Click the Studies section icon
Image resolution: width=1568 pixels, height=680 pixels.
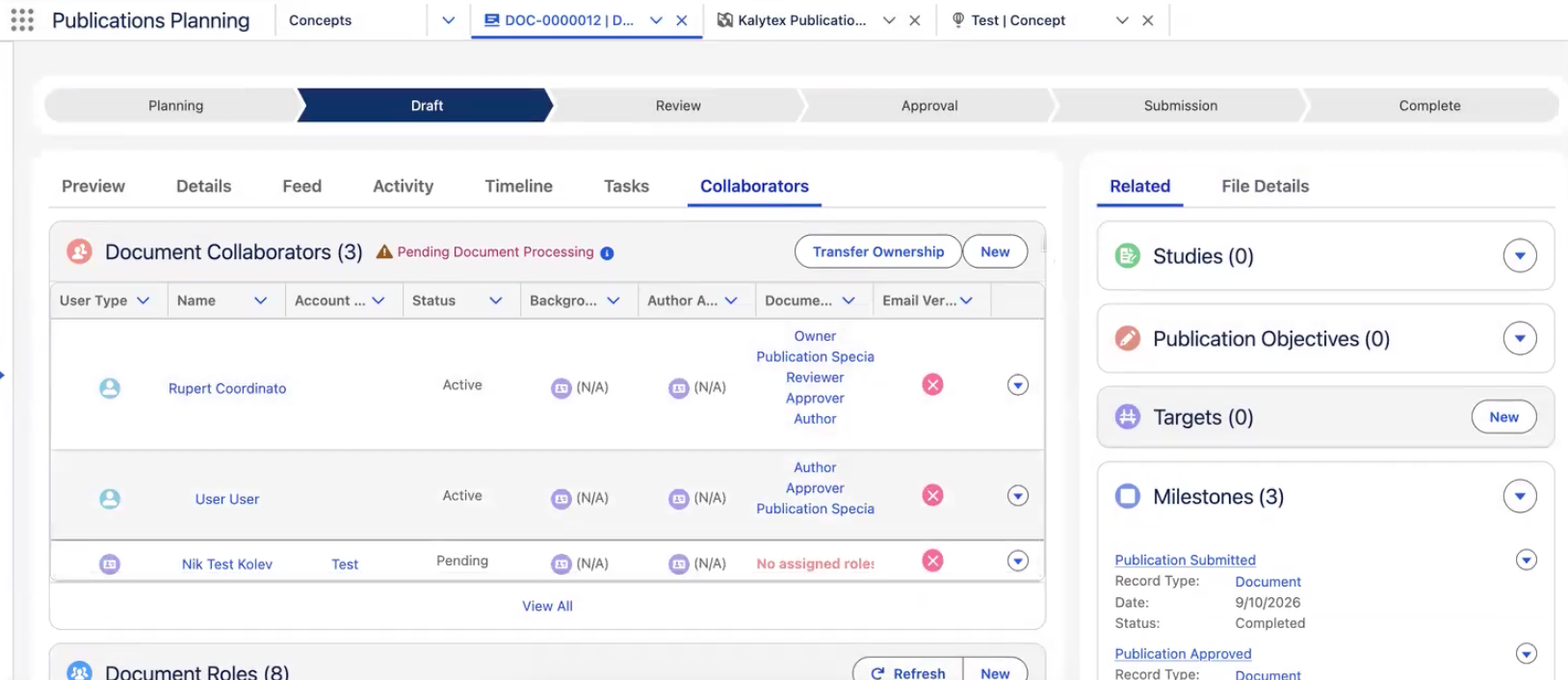[1128, 256]
